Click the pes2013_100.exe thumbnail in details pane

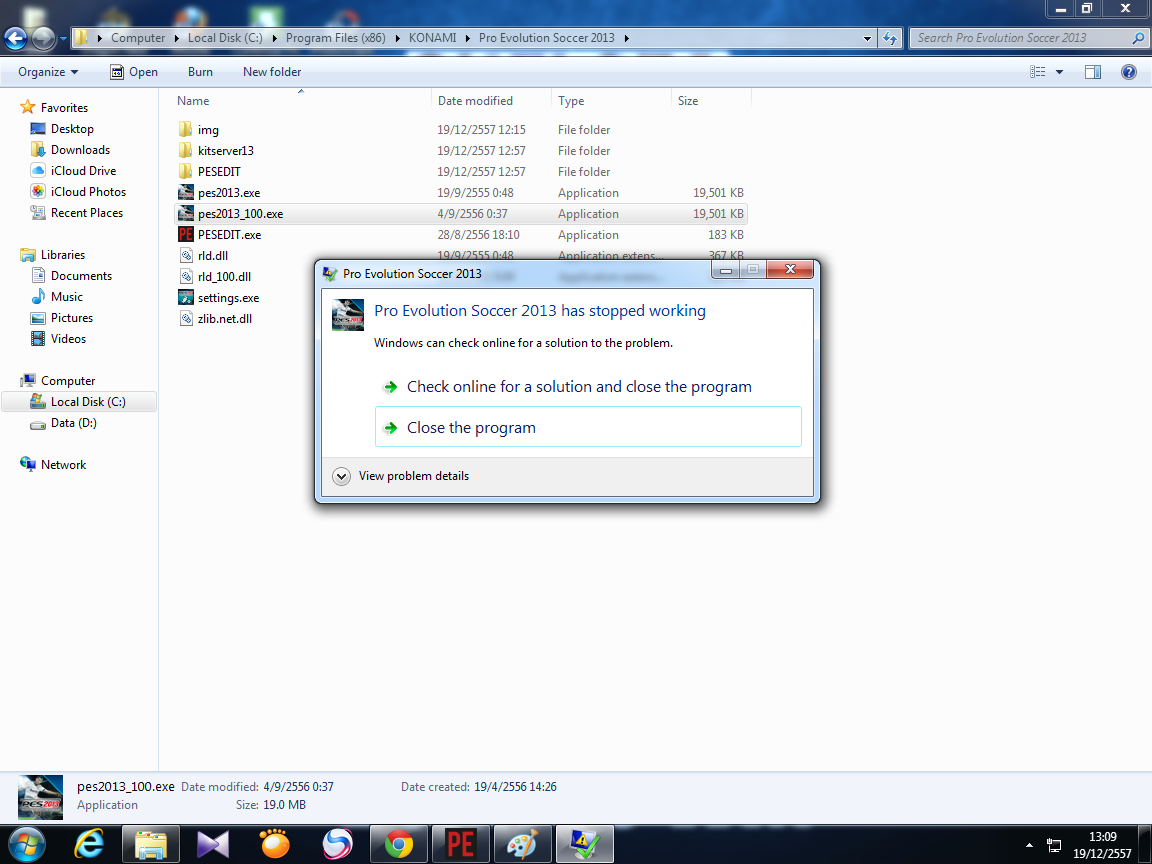(x=40, y=797)
